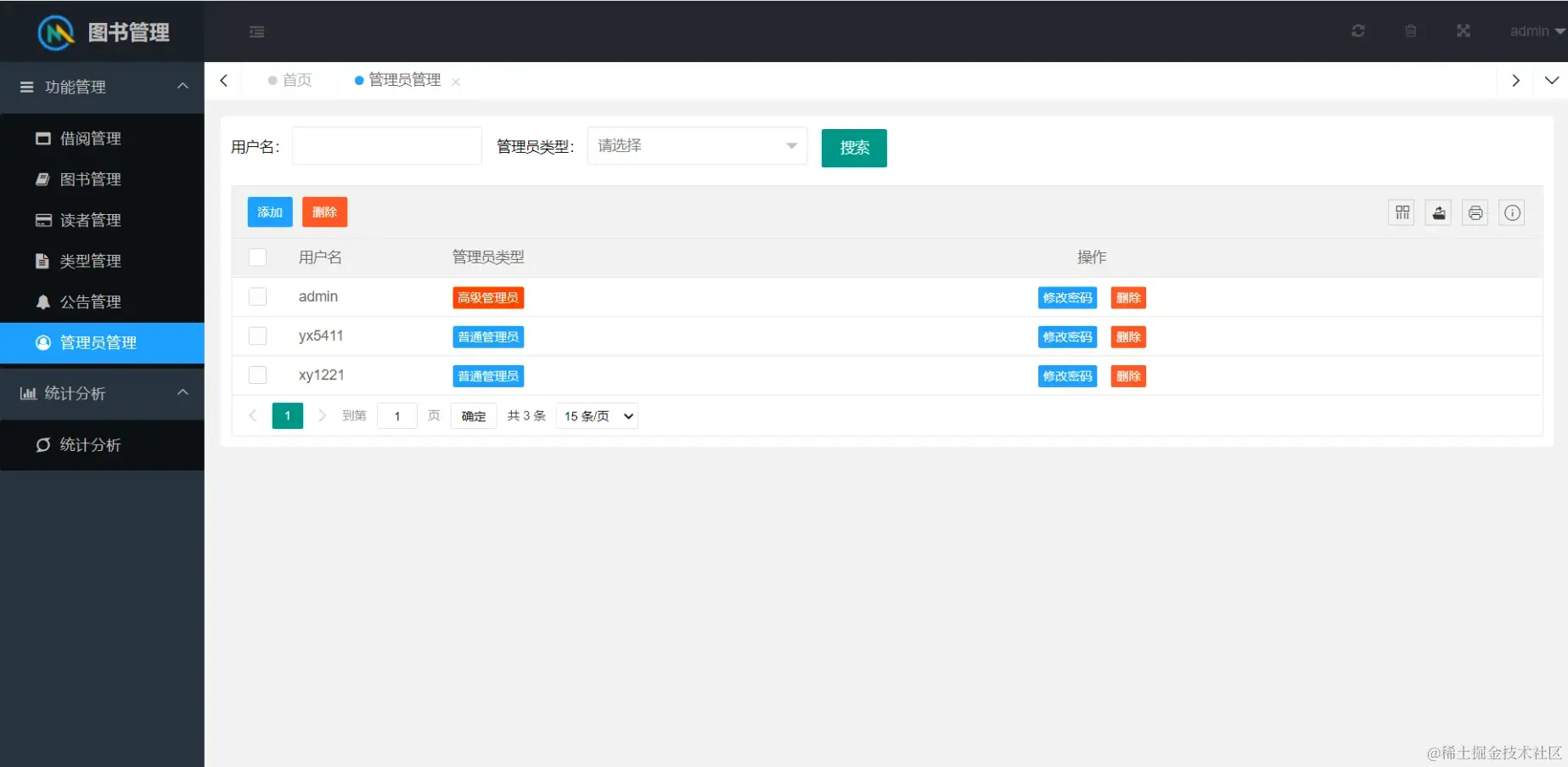Open 类型管理 in the sidebar
Viewport: 1568px width, 767px height.
click(x=102, y=261)
